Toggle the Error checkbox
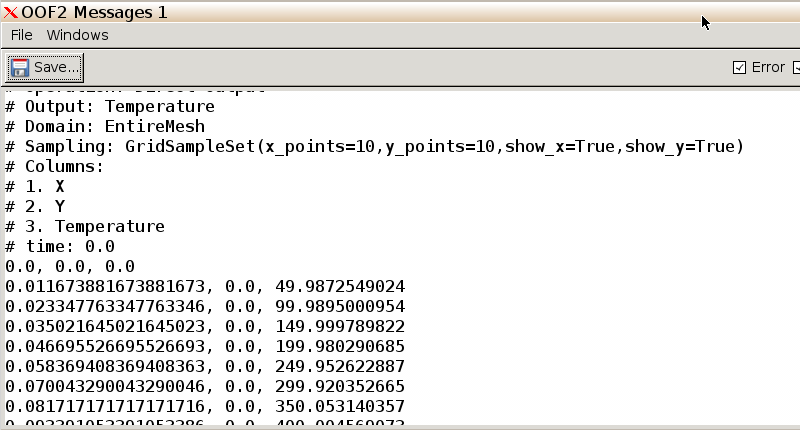 [739, 67]
